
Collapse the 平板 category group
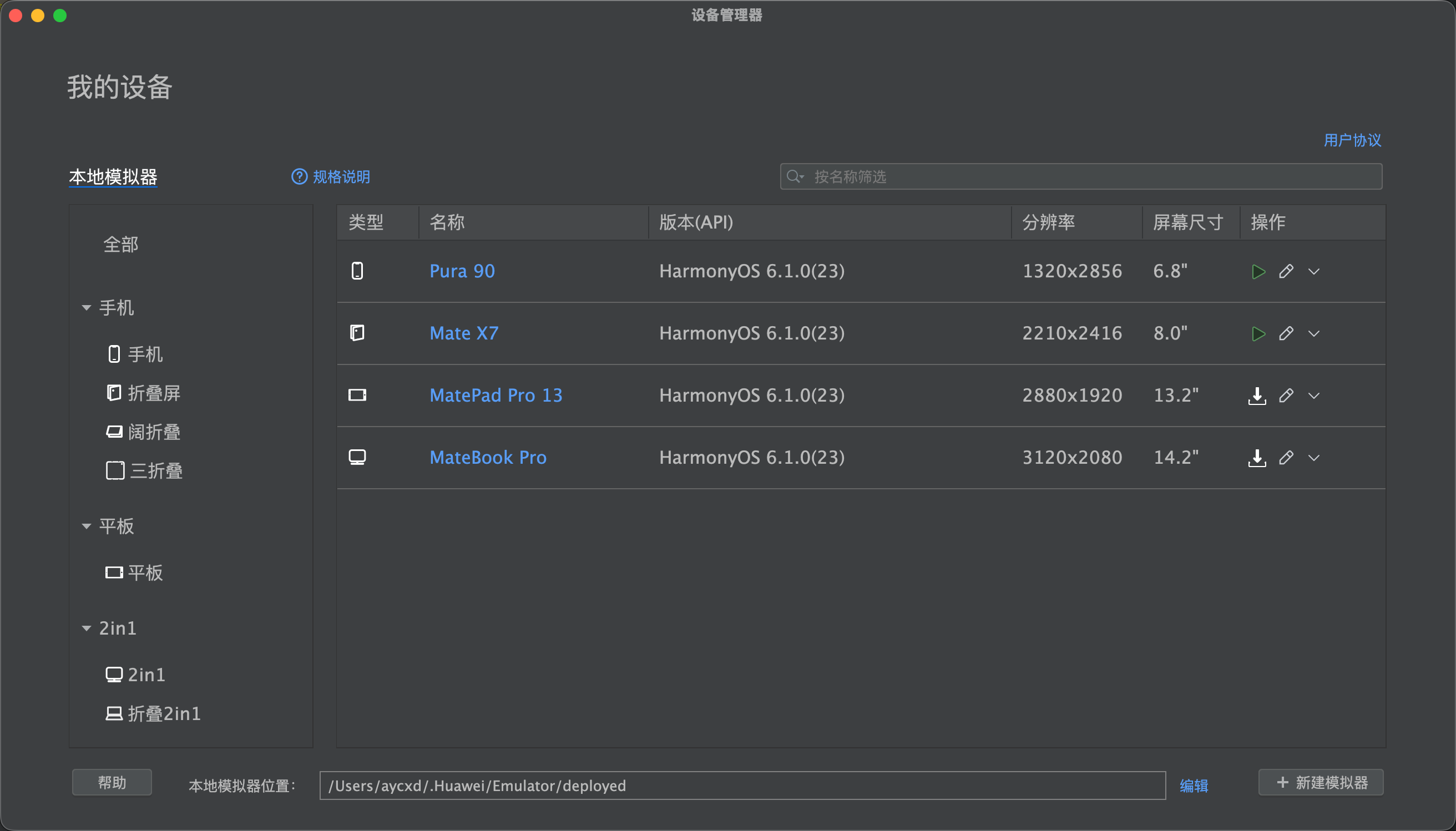click(86, 526)
